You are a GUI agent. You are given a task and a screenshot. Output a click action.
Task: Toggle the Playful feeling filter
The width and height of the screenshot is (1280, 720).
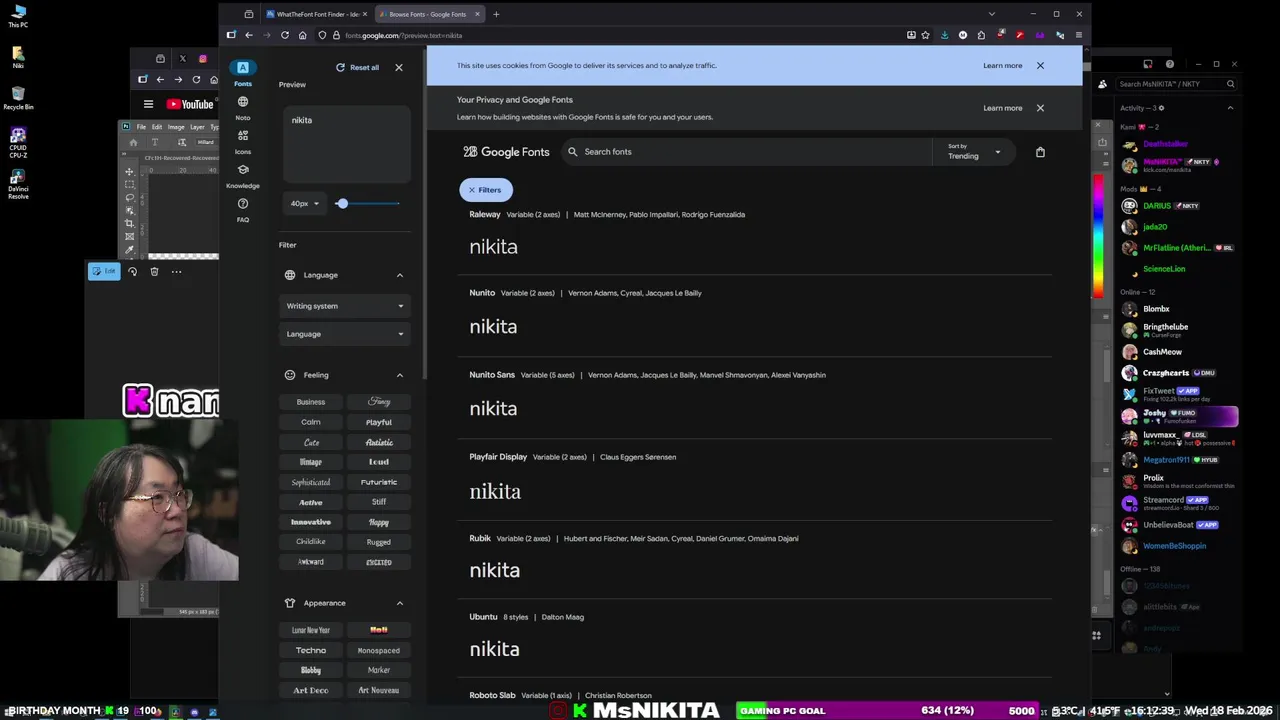click(x=379, y=422)
